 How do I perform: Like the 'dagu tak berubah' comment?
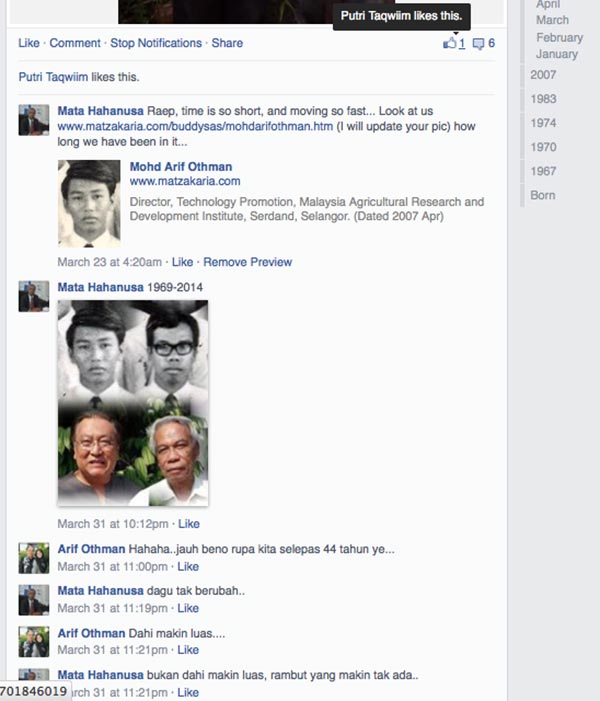[x=188, y=608]
